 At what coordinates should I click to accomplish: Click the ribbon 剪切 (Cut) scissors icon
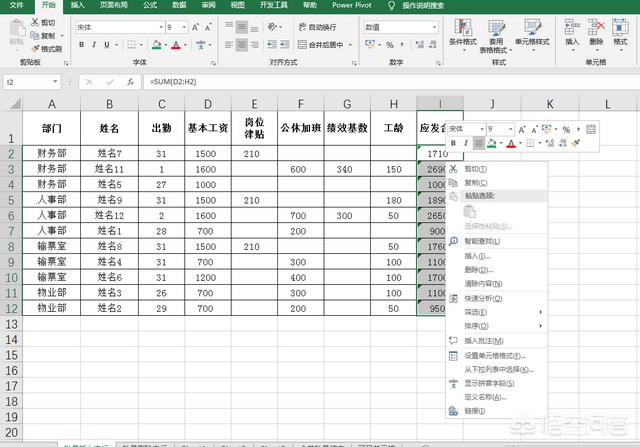[36, 21]
